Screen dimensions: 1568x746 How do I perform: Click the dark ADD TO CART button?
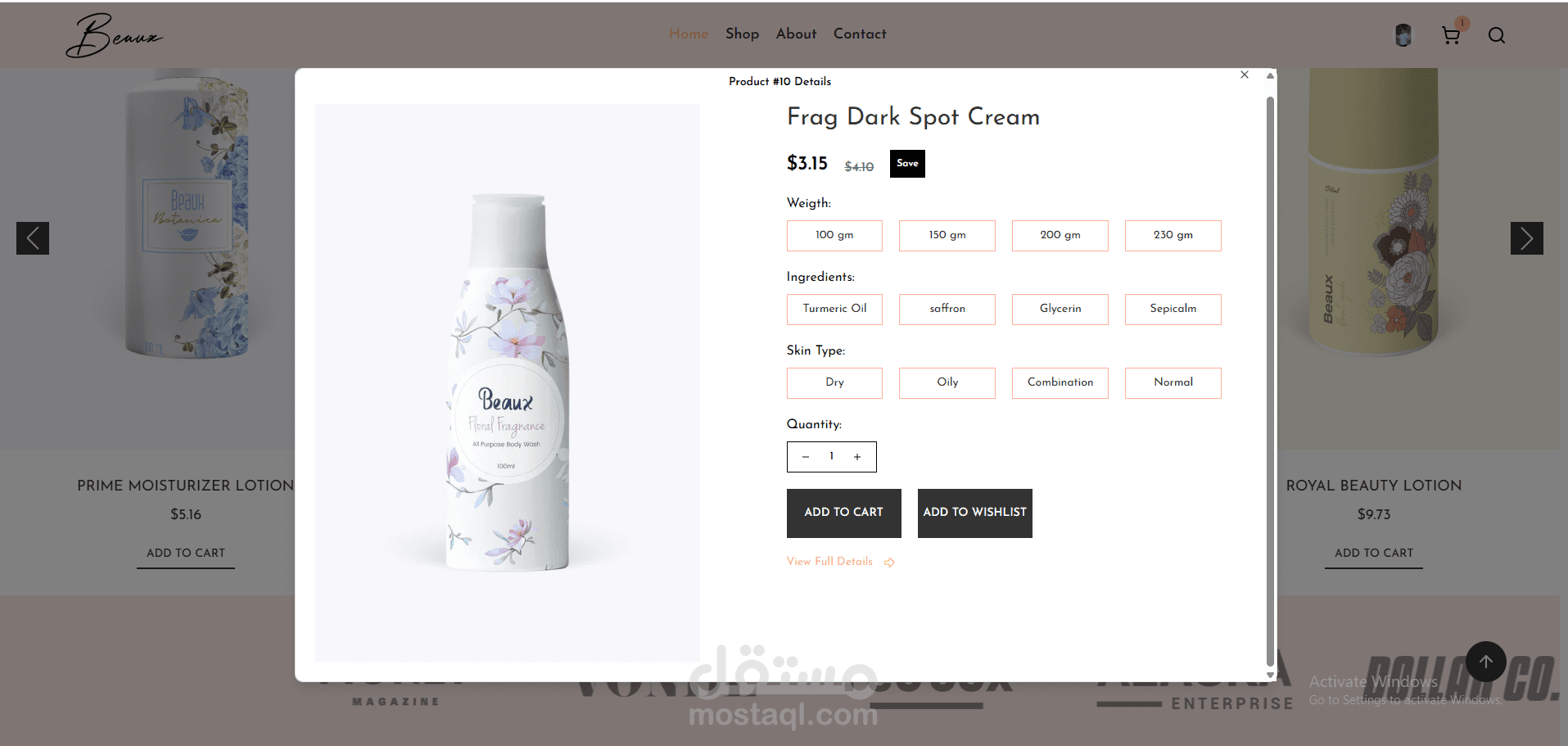click(844, 513)
